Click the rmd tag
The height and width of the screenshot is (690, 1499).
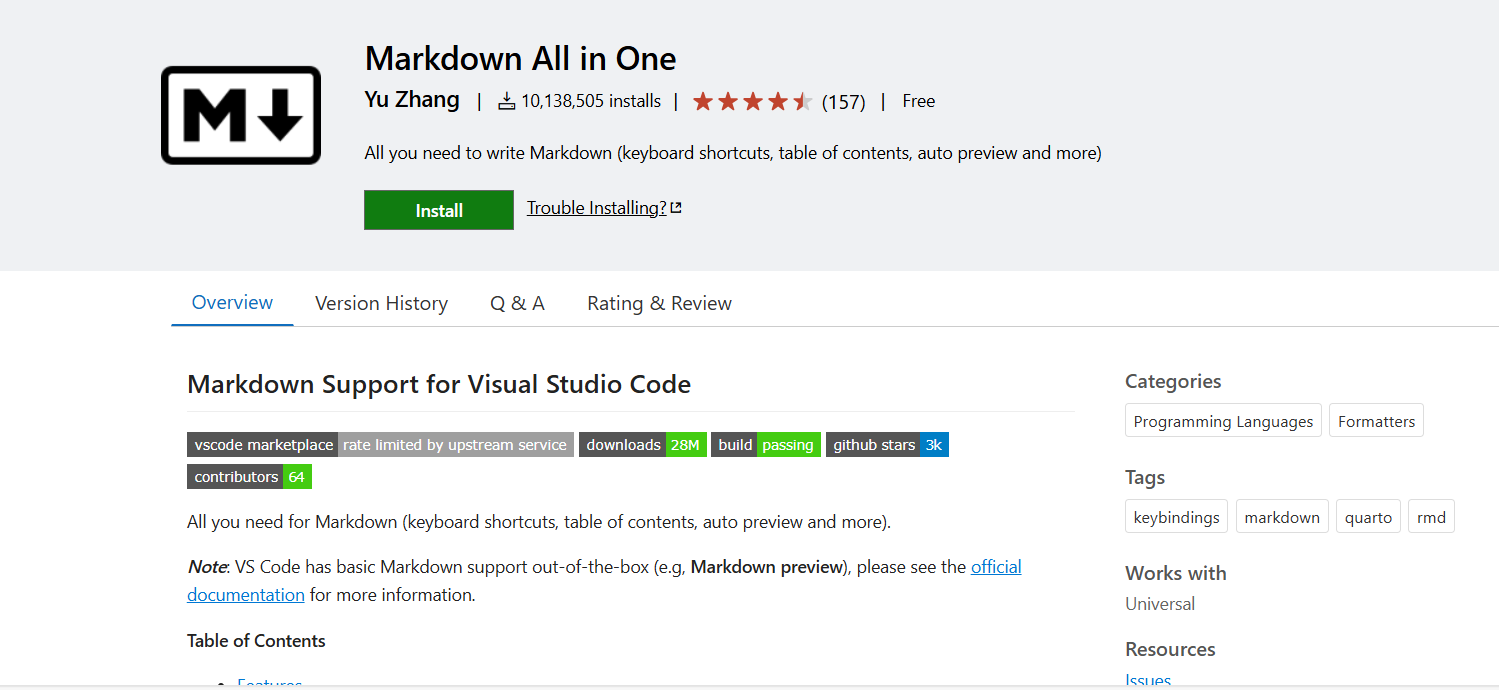1431,517
